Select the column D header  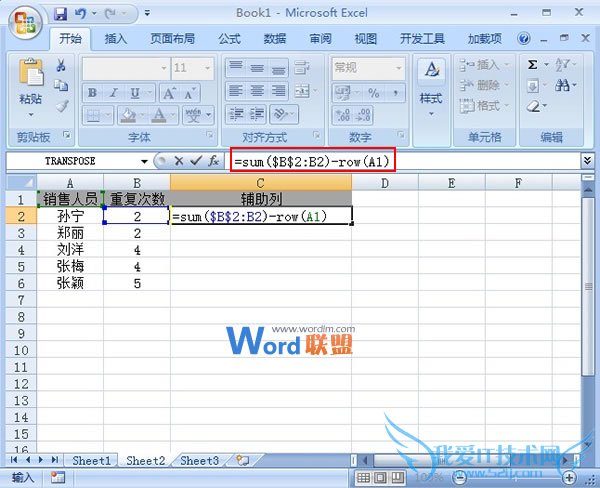tap(385, 183)
